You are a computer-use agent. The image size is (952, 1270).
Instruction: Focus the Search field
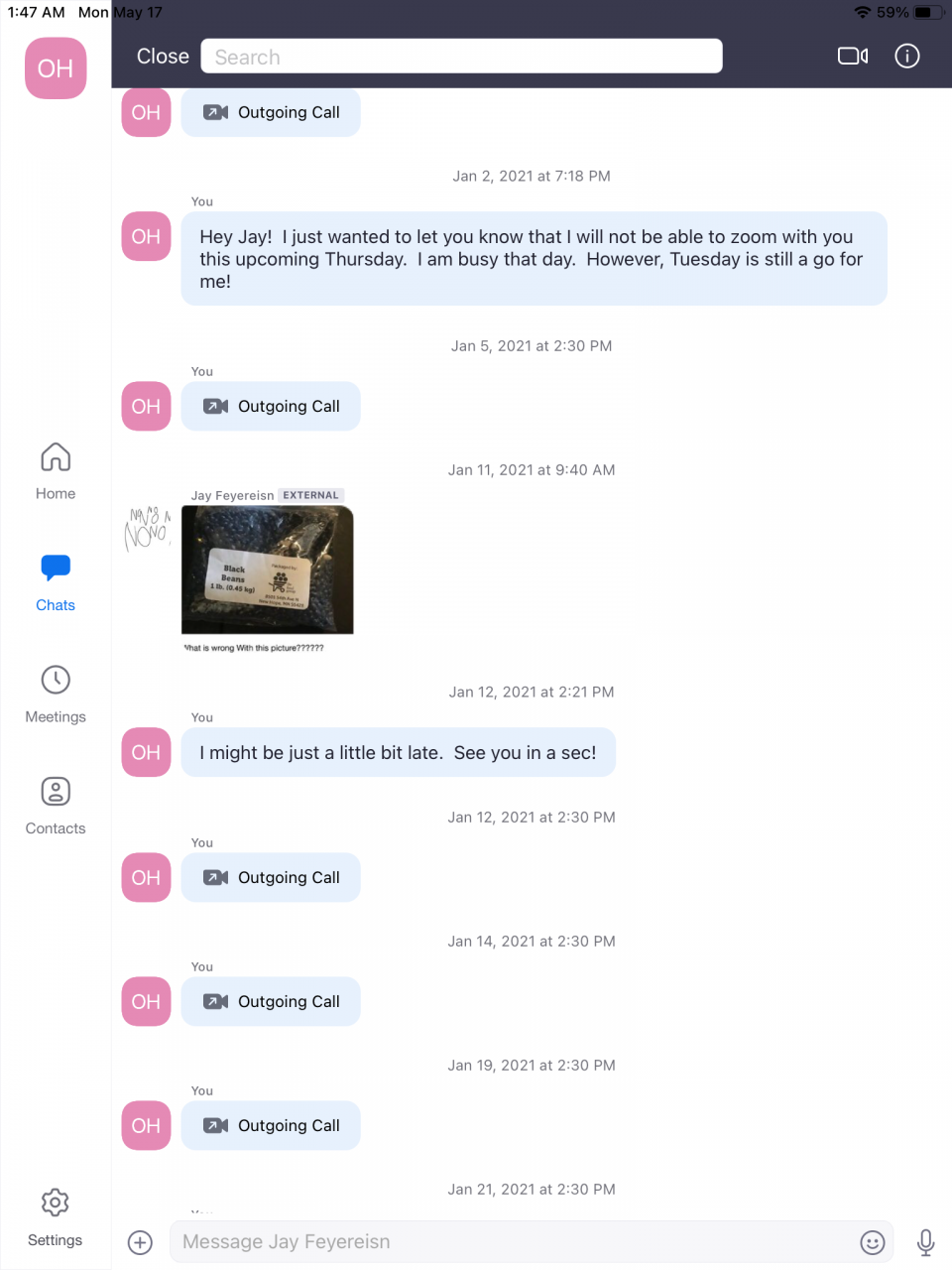coord(461,57)
